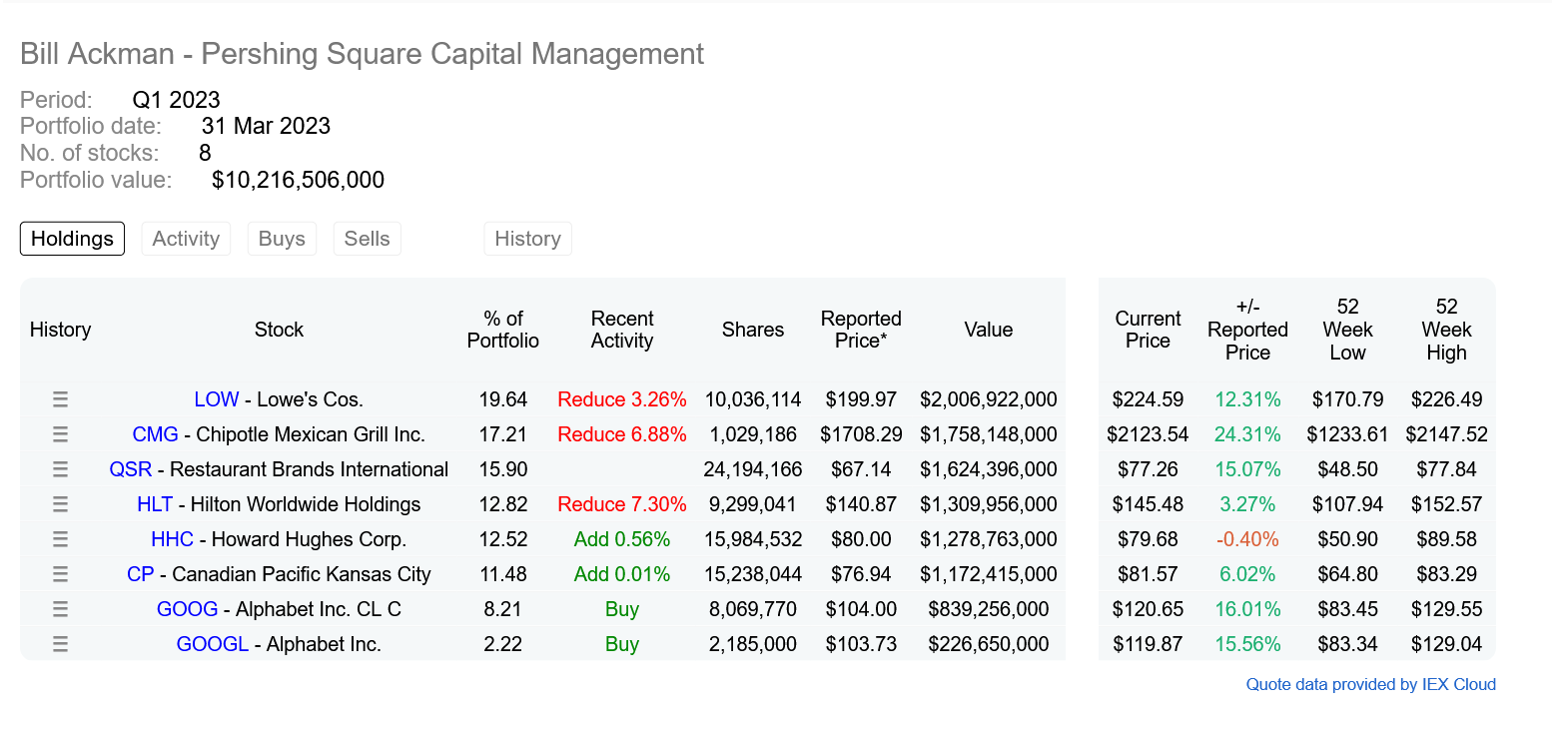The height and width of the screenshot is (729, 1568).
Task: Open history icon for Lowe's Cos. row
Action: 60,399
